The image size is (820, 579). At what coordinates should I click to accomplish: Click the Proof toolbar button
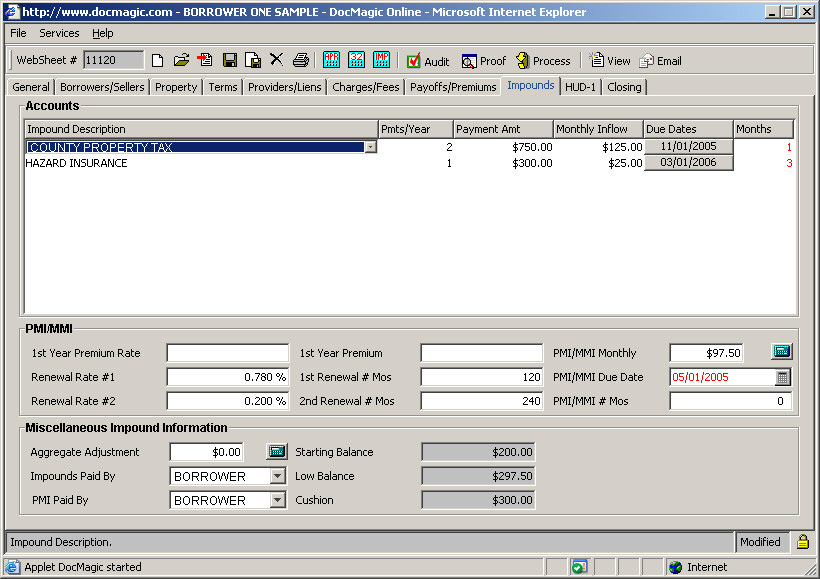[484, 61]
